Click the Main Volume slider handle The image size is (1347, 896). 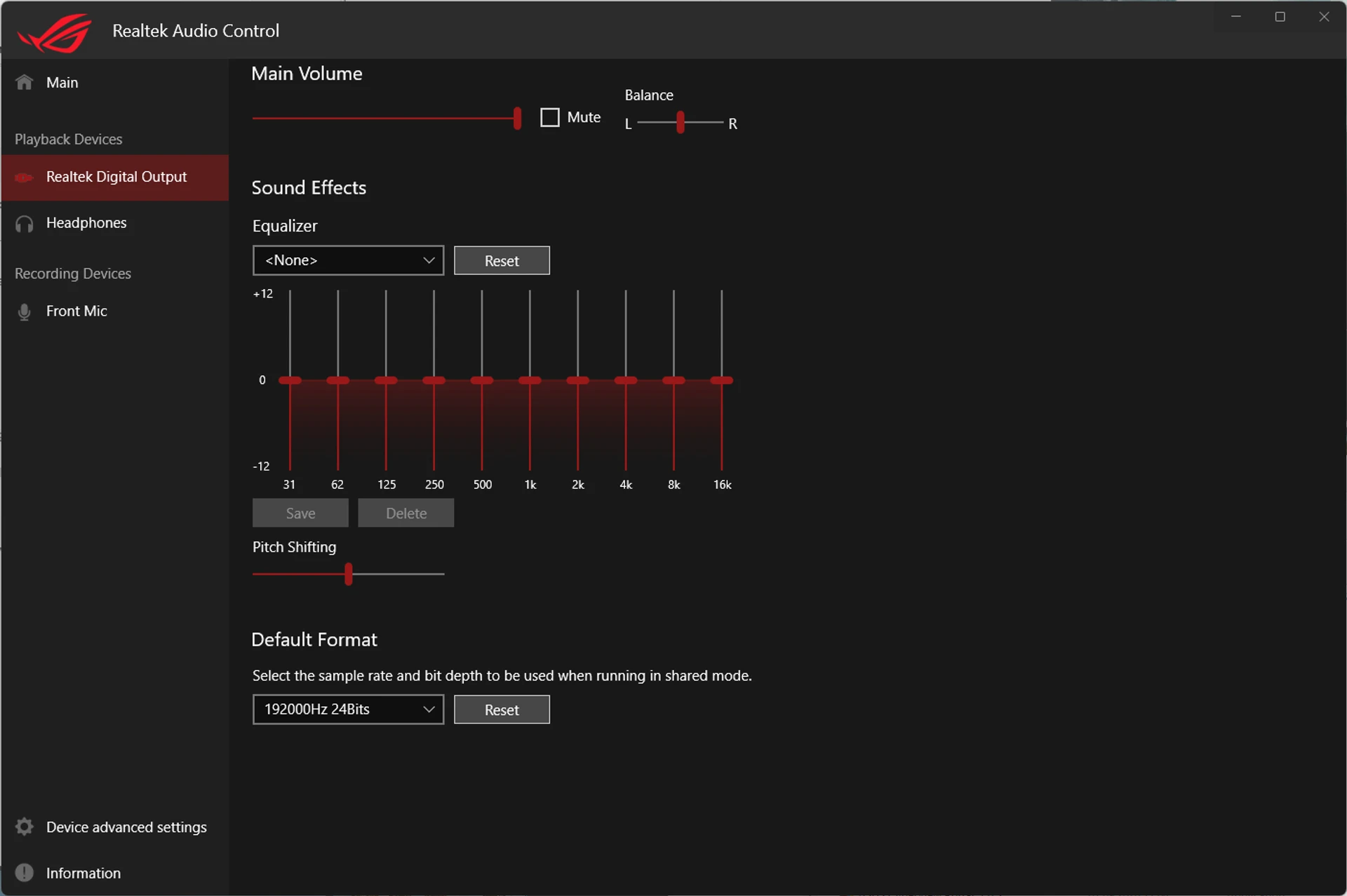tap(517, 118)
